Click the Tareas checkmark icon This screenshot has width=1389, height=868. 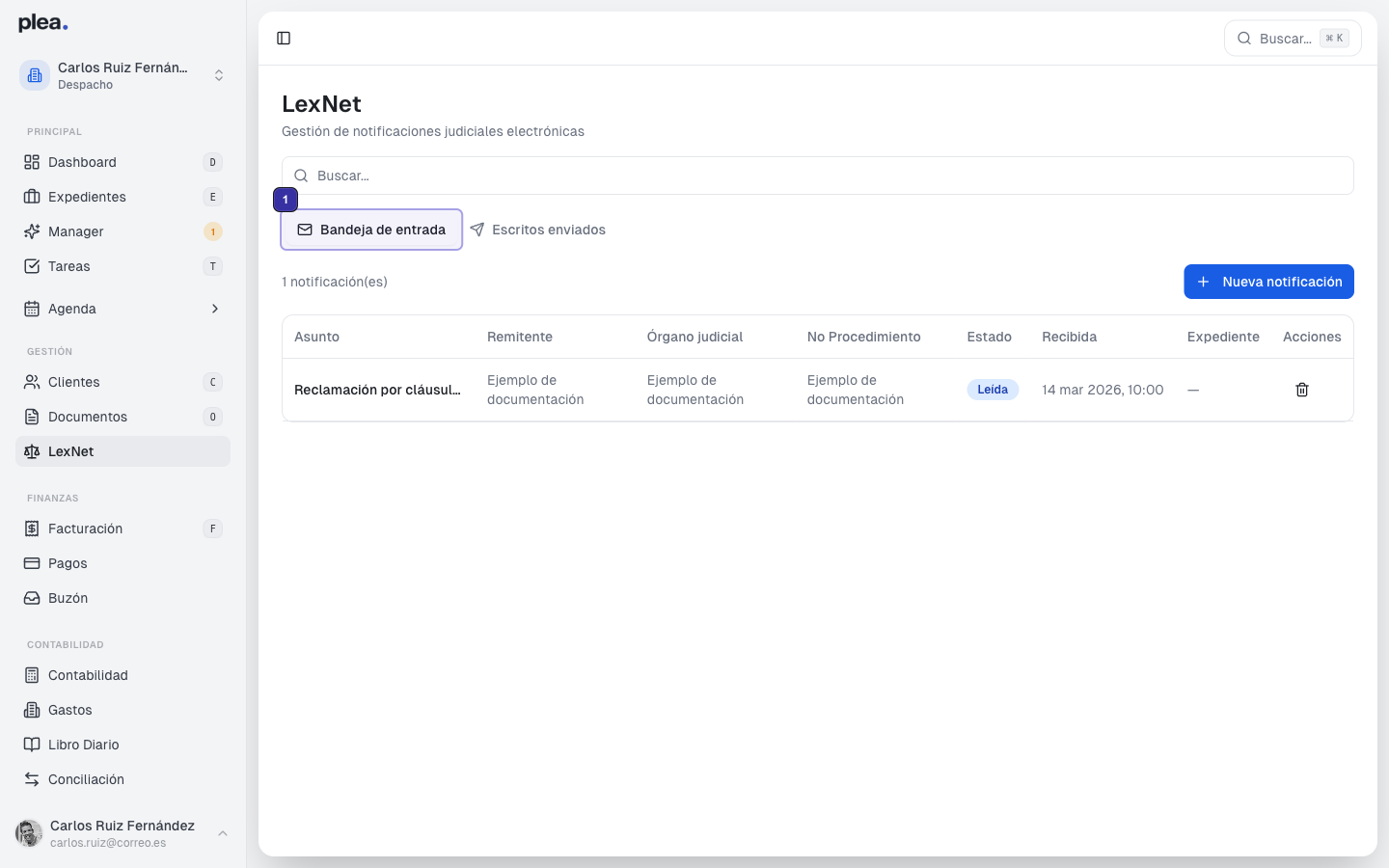pos(32,266)
